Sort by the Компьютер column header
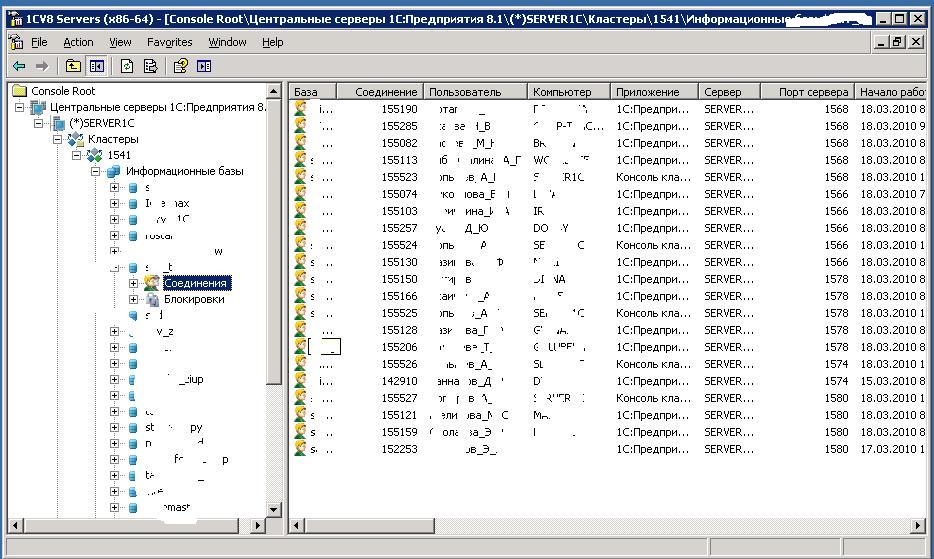Image resolution: width=934 pixels, height=559 pixels. pos(569,92)
